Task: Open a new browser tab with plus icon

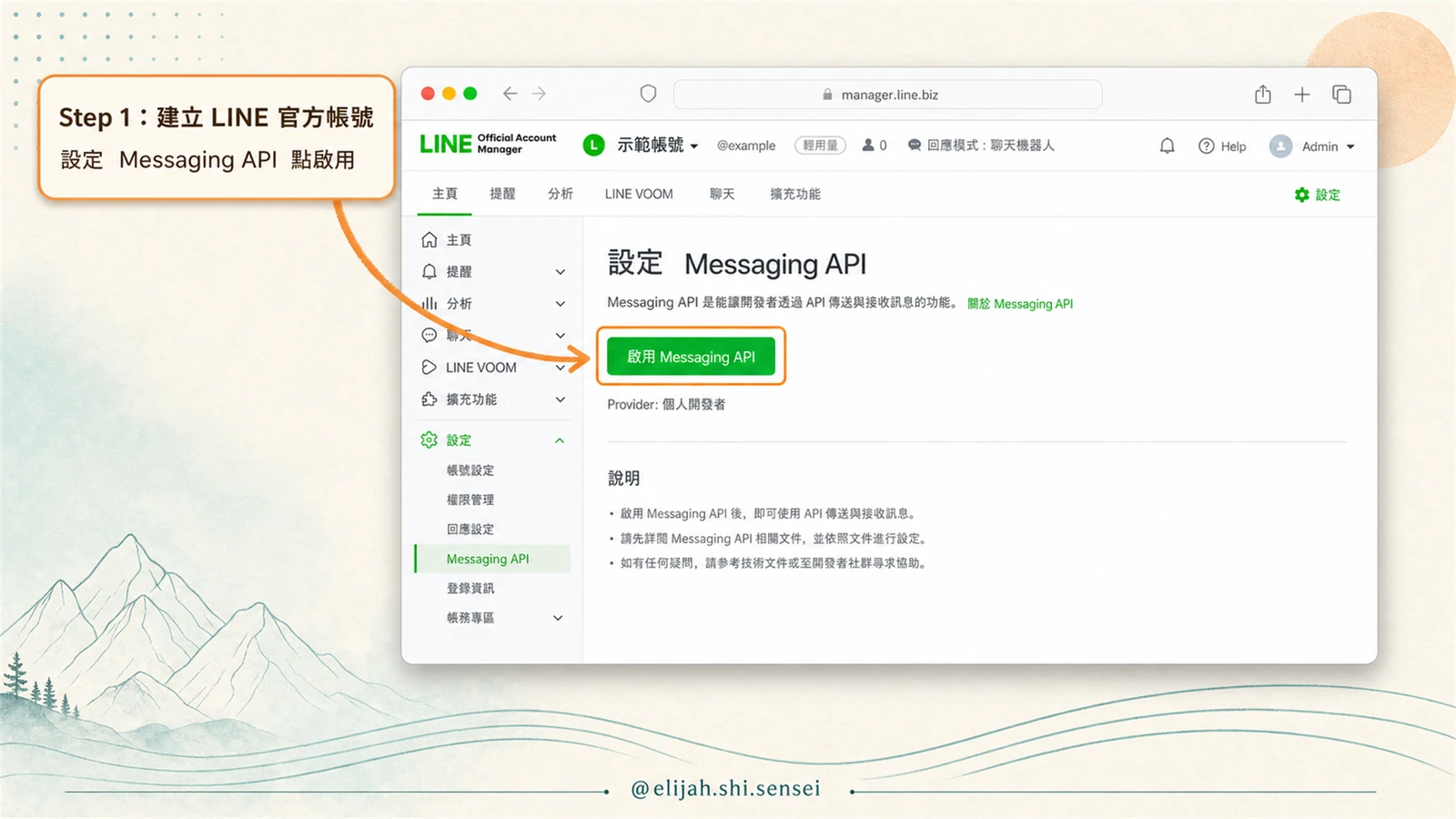Action: (1302, 94)
